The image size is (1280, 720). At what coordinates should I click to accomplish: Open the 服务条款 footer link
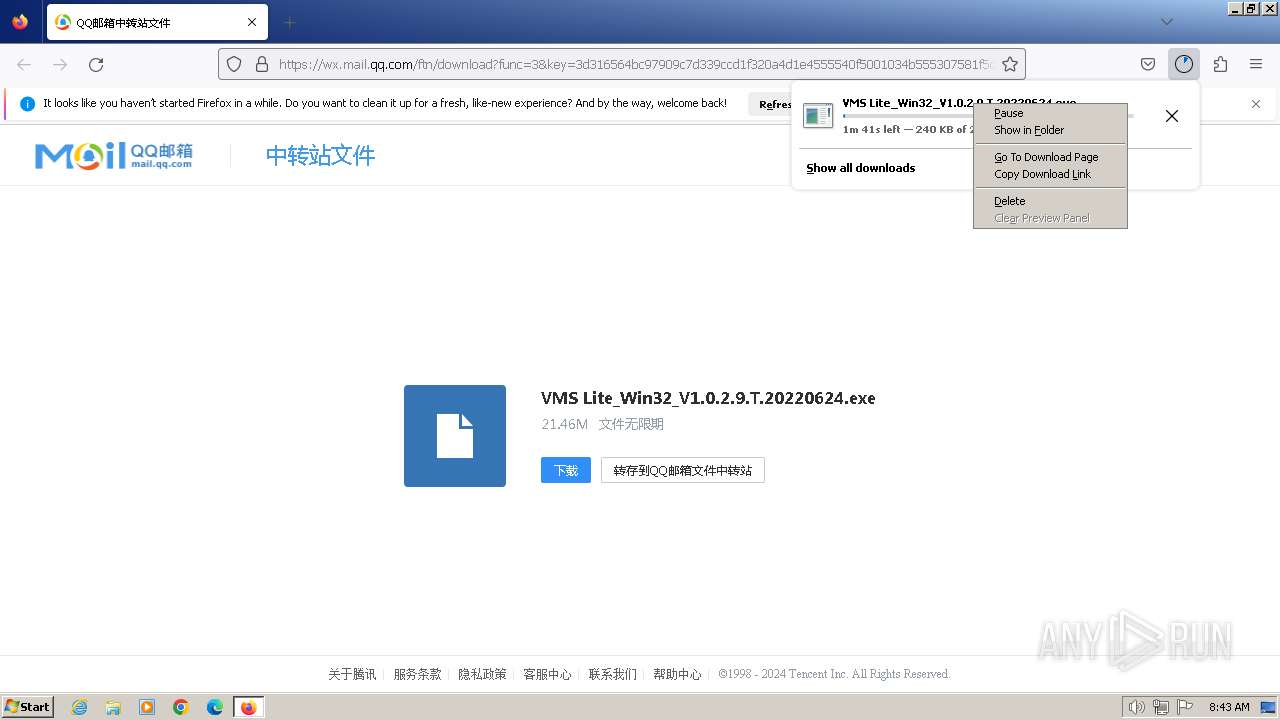pyautogui.click(x=417, y=674)
